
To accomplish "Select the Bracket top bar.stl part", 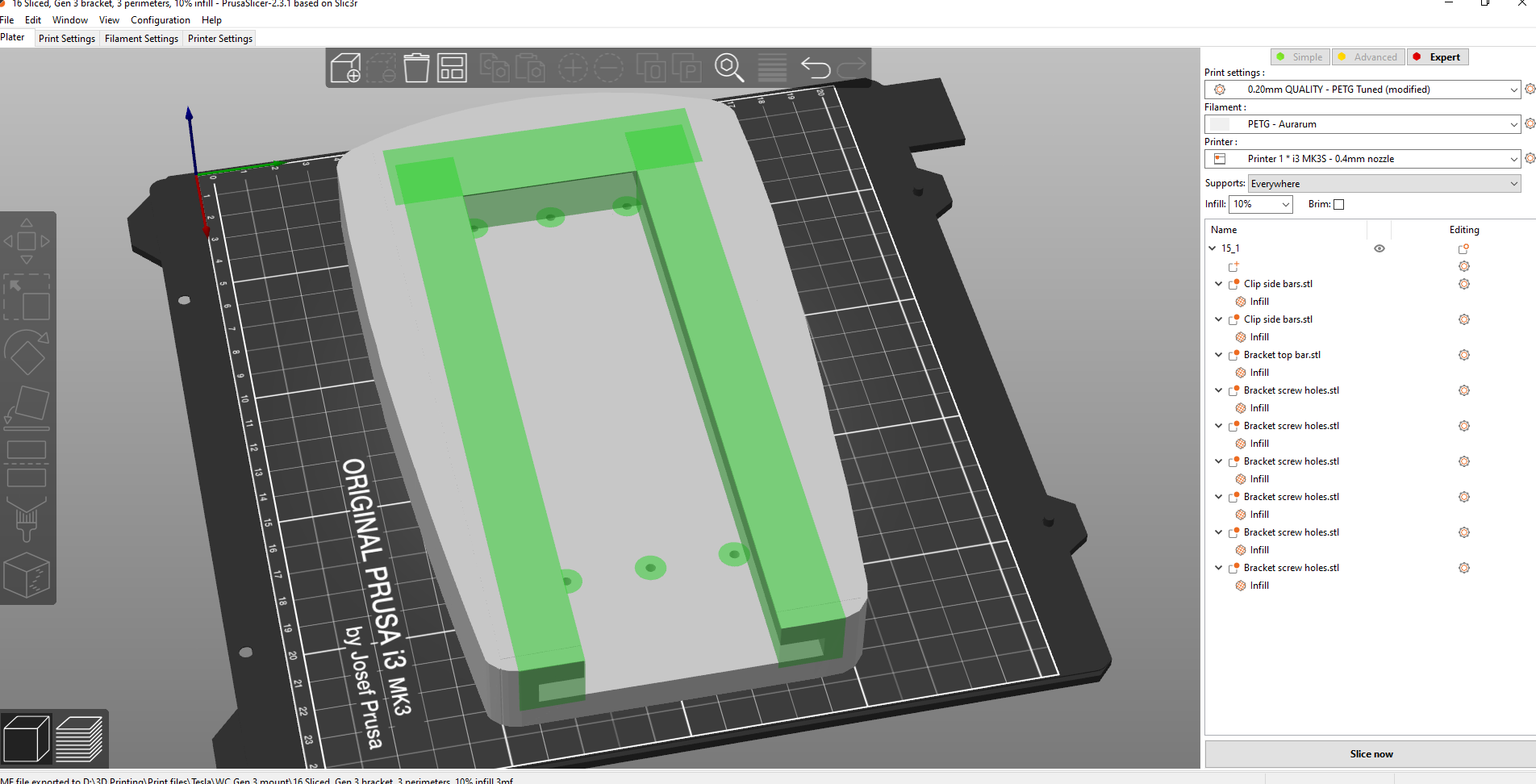I will point(1282,355).
